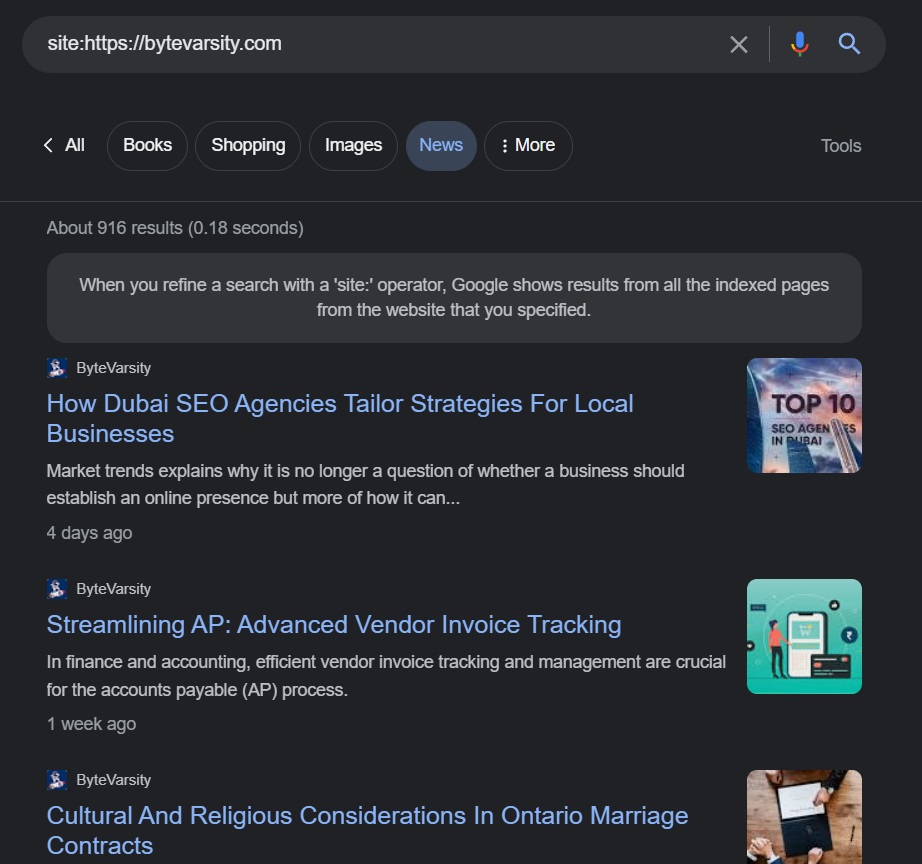Click ByteVarsity source name above Streamlining AP result

coord(113,589)
